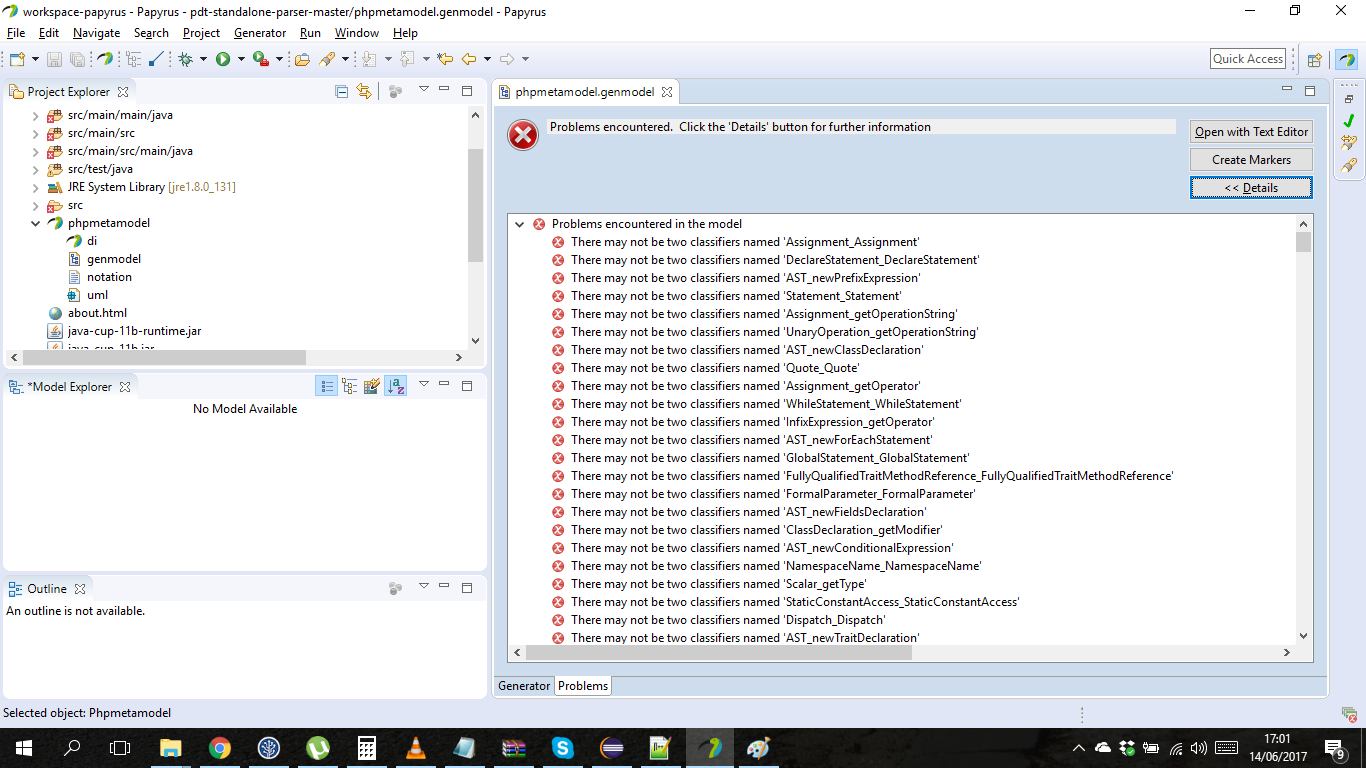1366x768 pixels.
Task: Toggle alphabetical sort in Model Explorer
Action: (396, 386)
